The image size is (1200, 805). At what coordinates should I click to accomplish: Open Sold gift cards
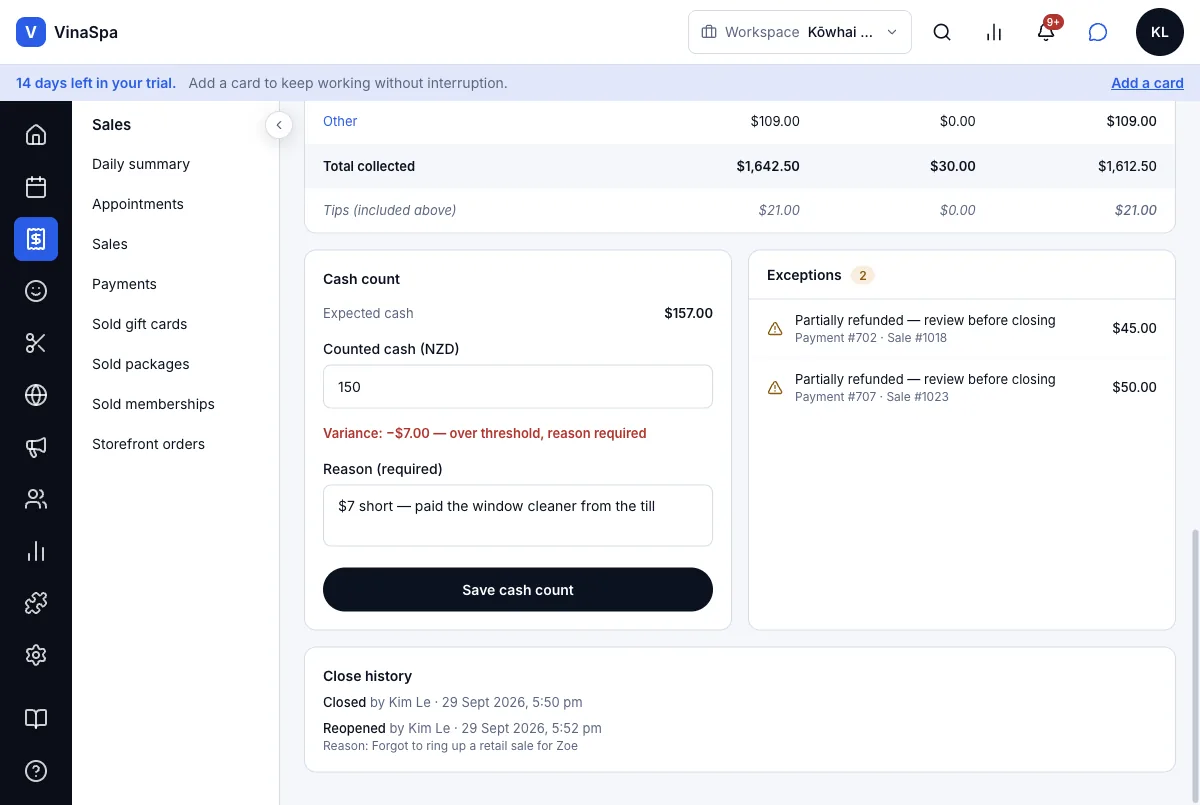pos(140,324)
